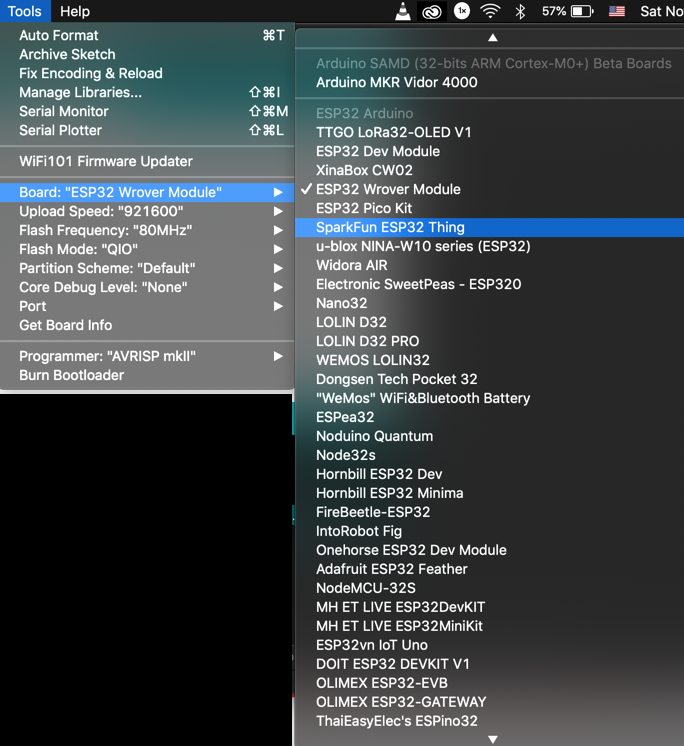
Task: Pick u-blox NINA-W10 series (ESP32)
Action: (489, 246)
